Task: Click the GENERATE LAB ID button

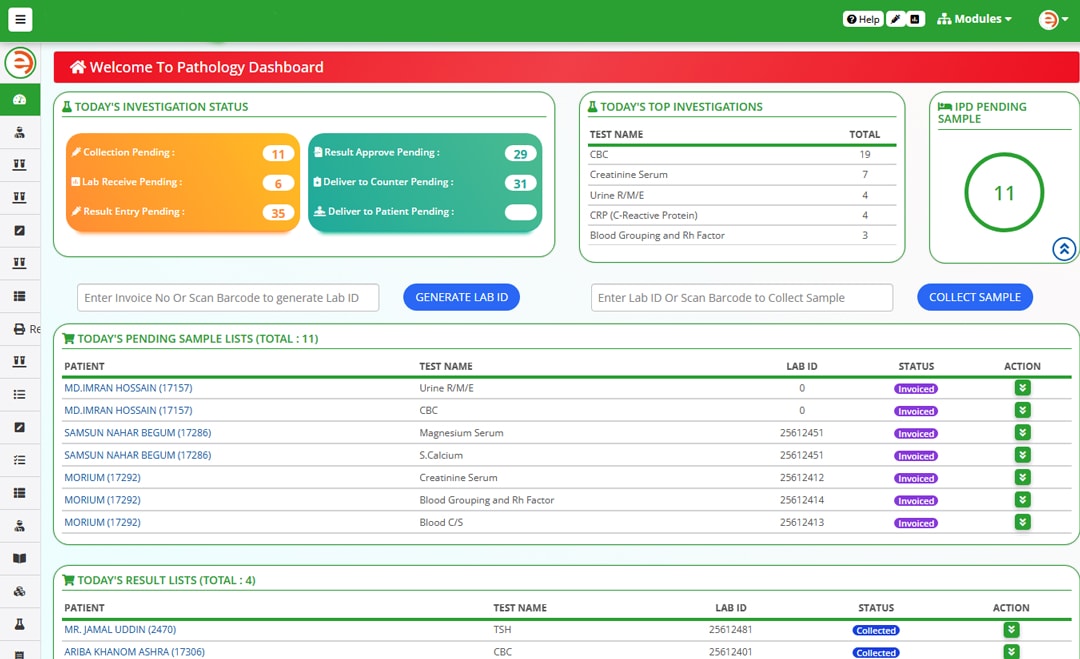Action: pyautogui.click(x=461, y=297)
